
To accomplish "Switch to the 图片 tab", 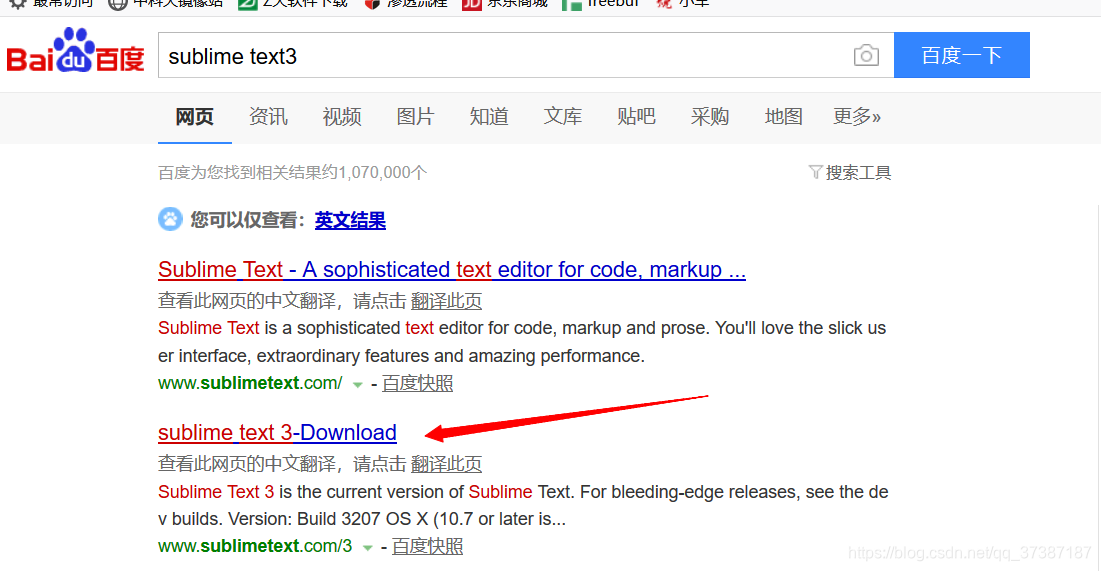I will (416, 116).
